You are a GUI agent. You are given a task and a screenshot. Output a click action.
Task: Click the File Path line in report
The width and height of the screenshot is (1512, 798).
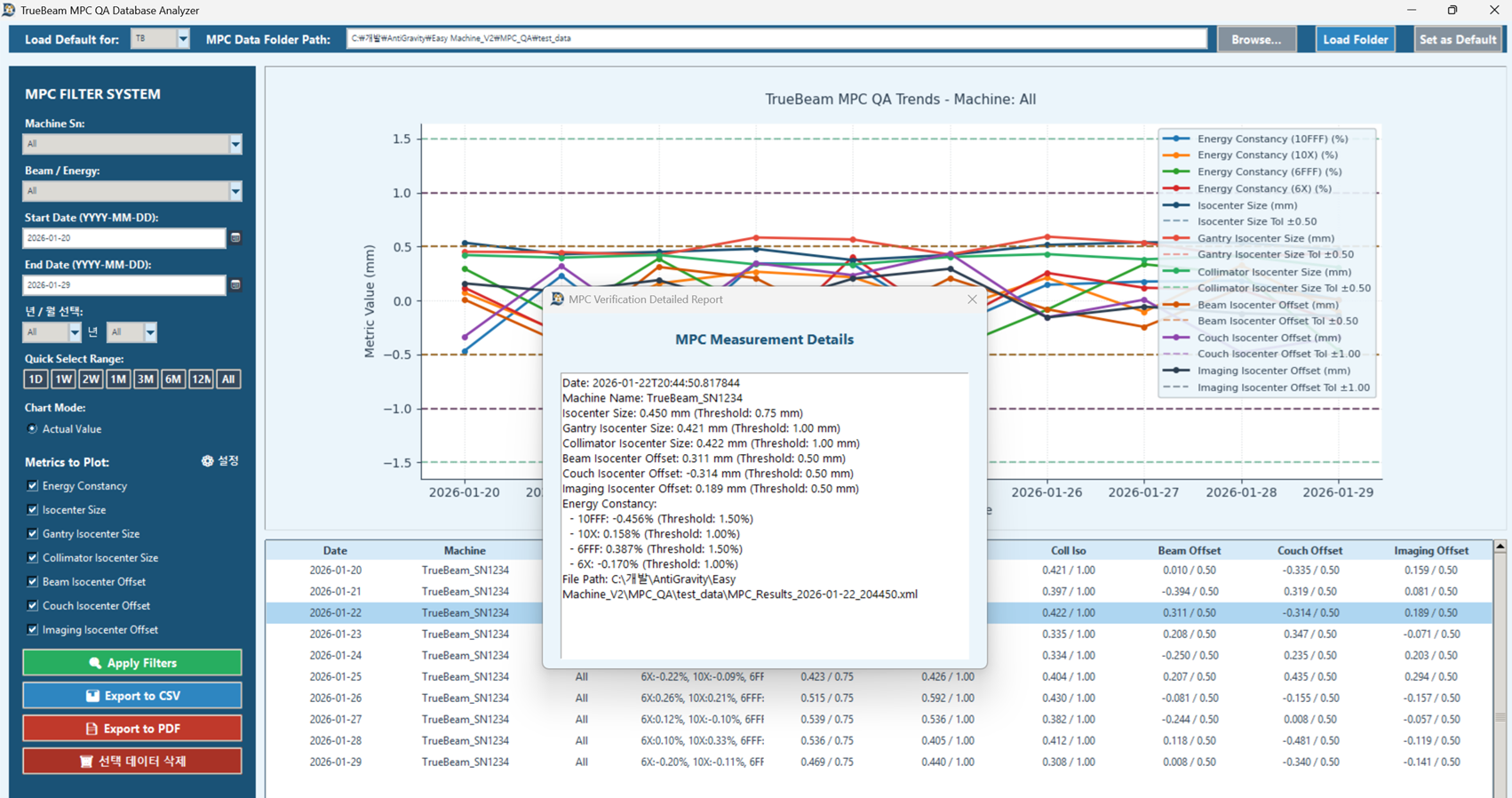click(740, 587)
